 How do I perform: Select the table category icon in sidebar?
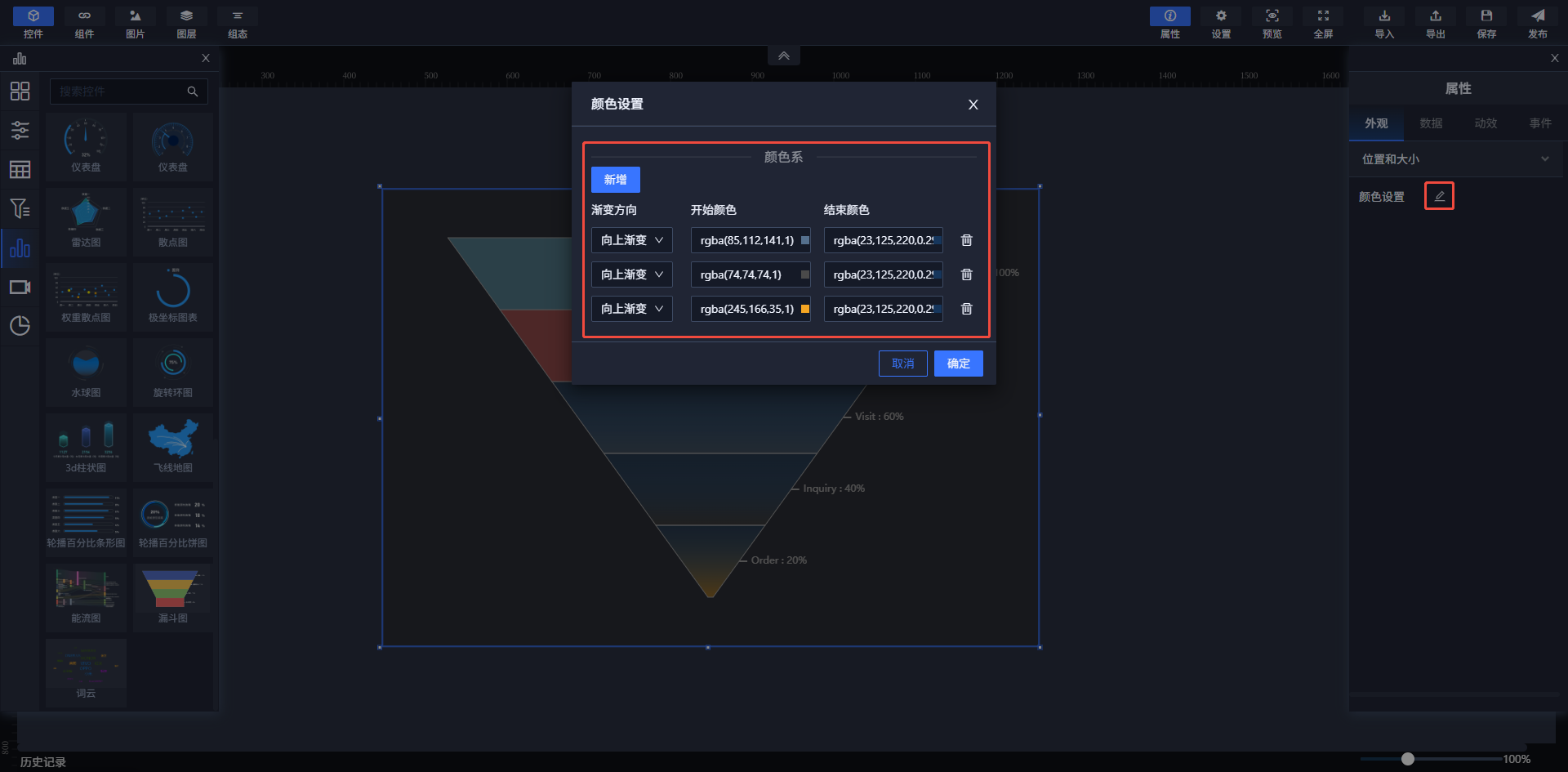[x=20, y=169]
